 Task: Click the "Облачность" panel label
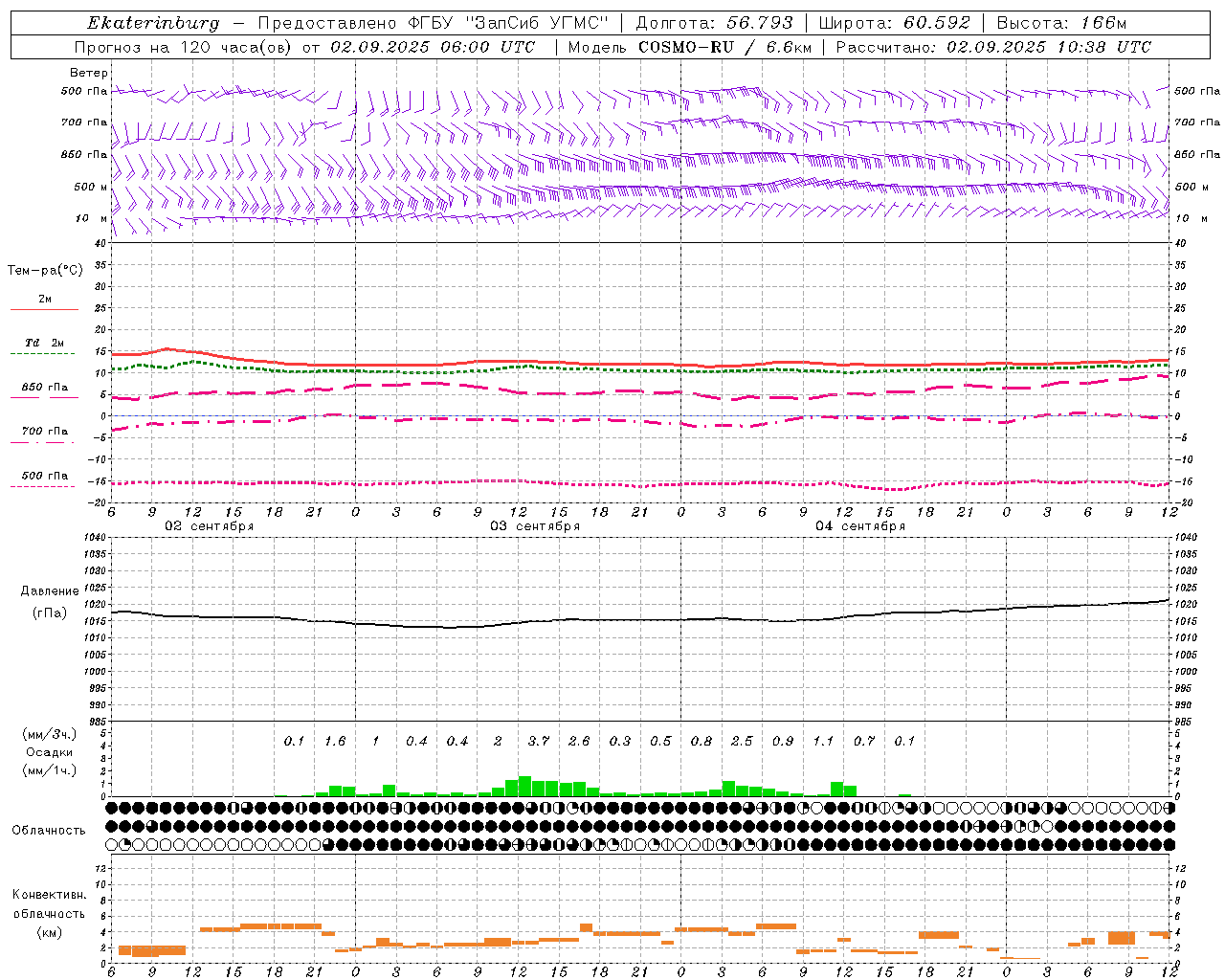click(x=49, y=831)
